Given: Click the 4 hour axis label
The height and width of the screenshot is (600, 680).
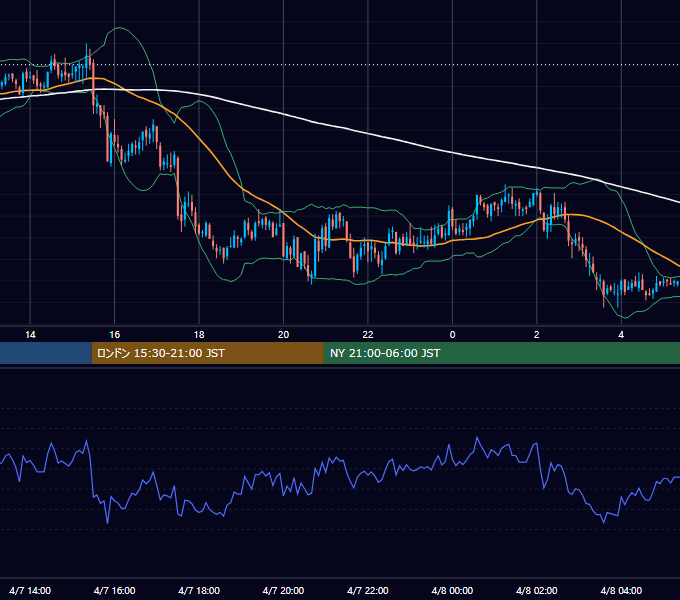Looking at the screenshot, I should coord(621,335).
